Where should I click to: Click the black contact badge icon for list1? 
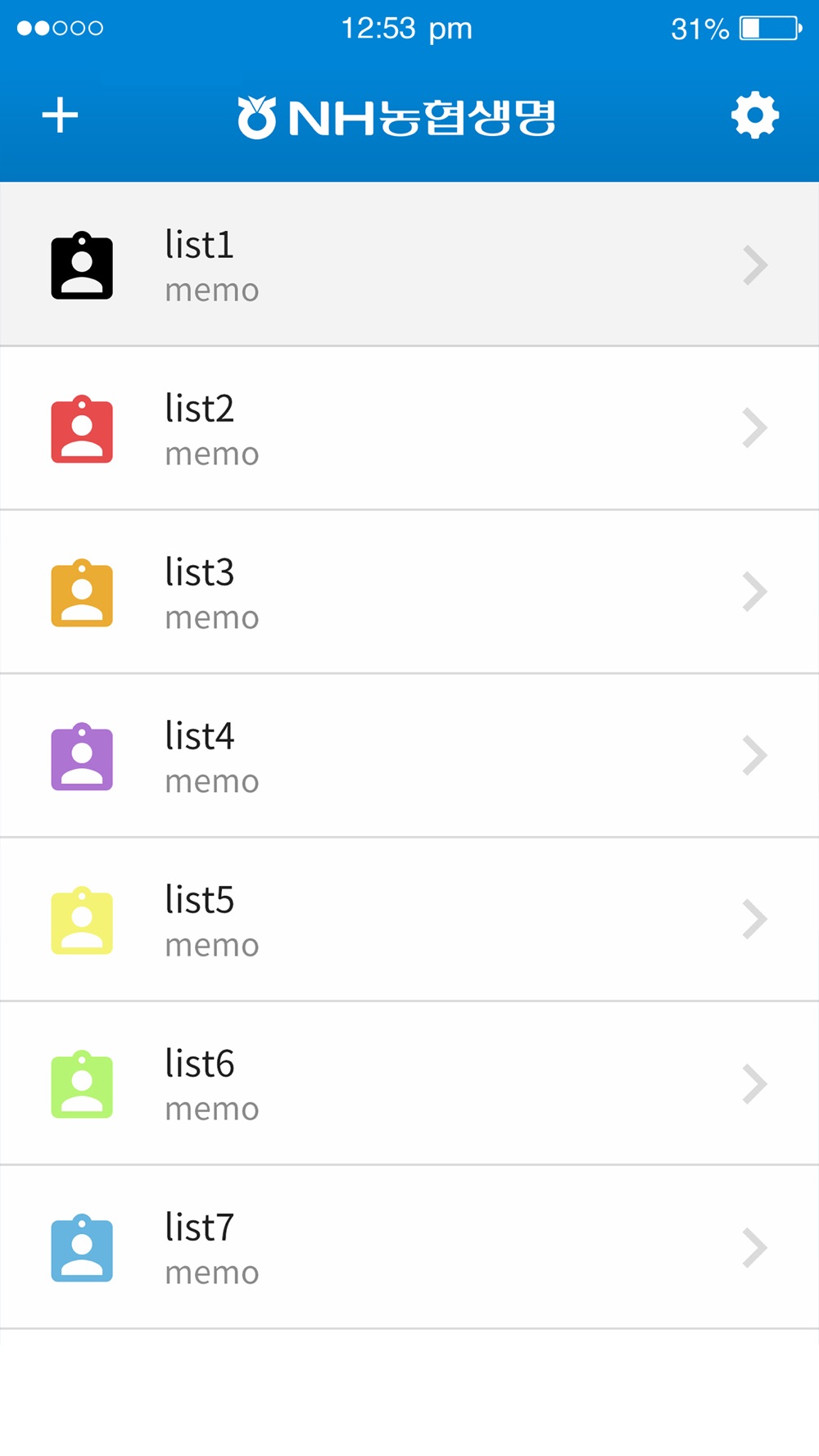(x=82, y=266)
